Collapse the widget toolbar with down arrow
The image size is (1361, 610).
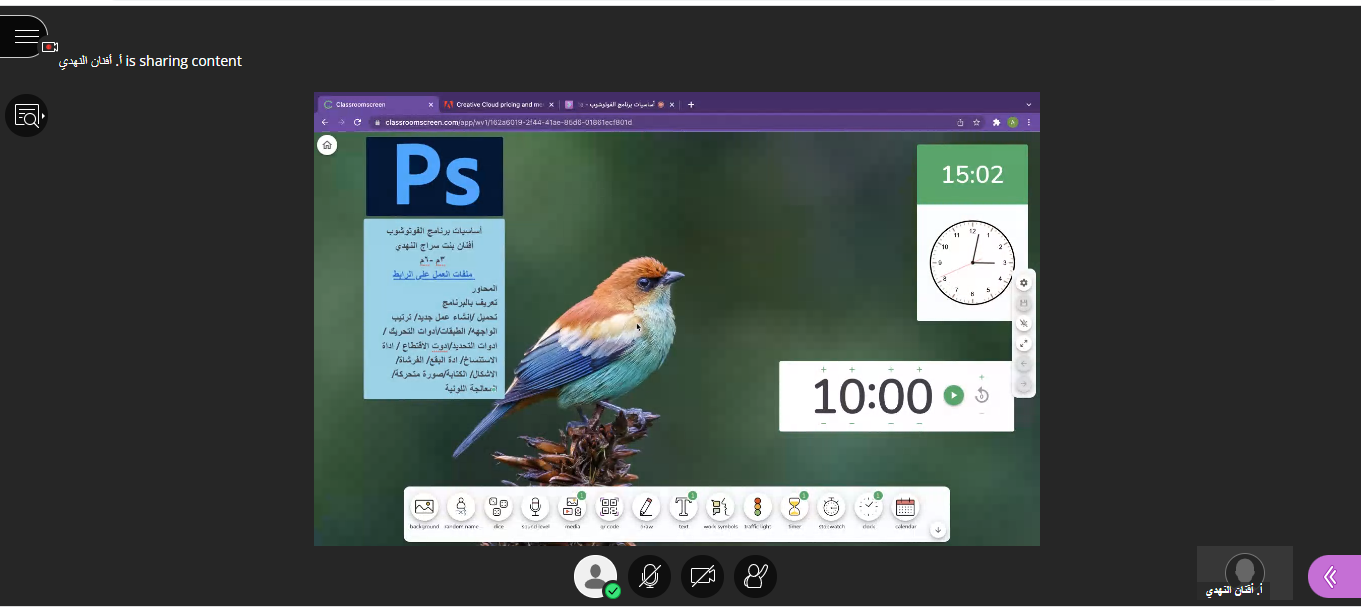coord(937,530)
